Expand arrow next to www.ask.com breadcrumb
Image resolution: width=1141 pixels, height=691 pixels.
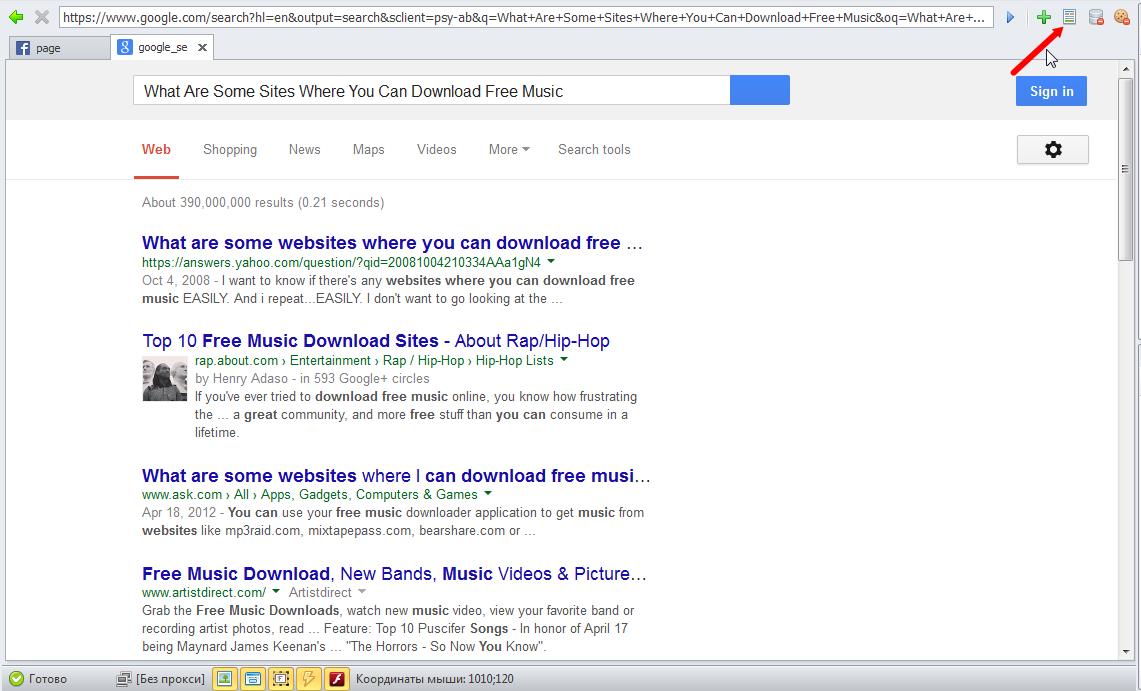pos(488,493)
